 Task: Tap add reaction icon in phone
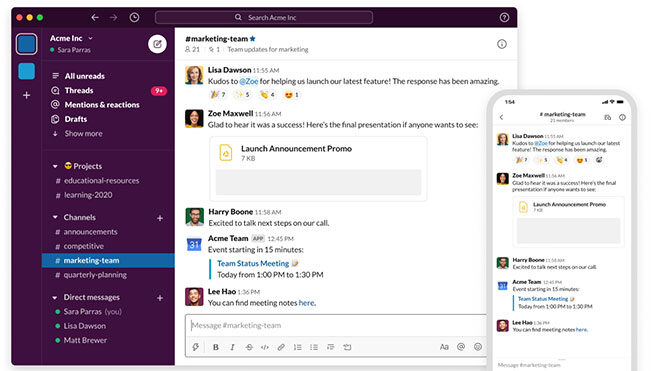pos(599,160)
